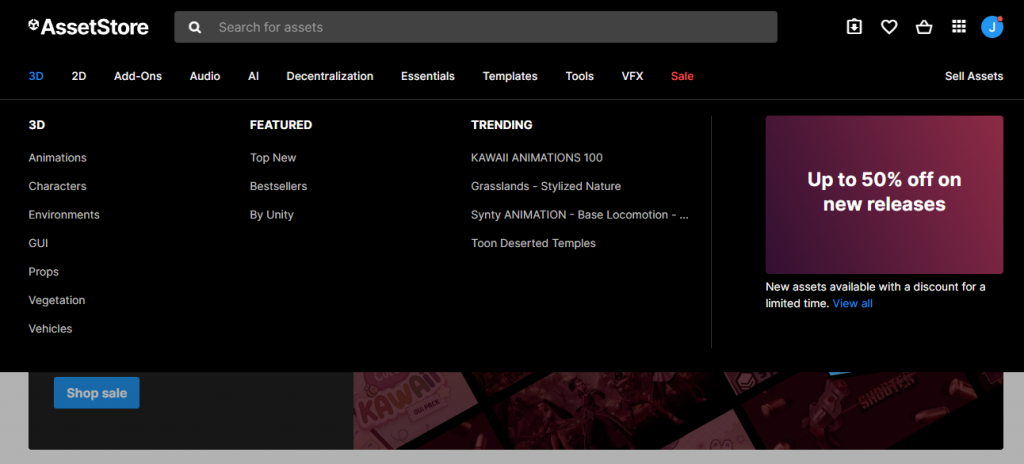Viewport: 1024px width, 464px height.
Task: Open the Essentials menu
Action: (428, 76)
